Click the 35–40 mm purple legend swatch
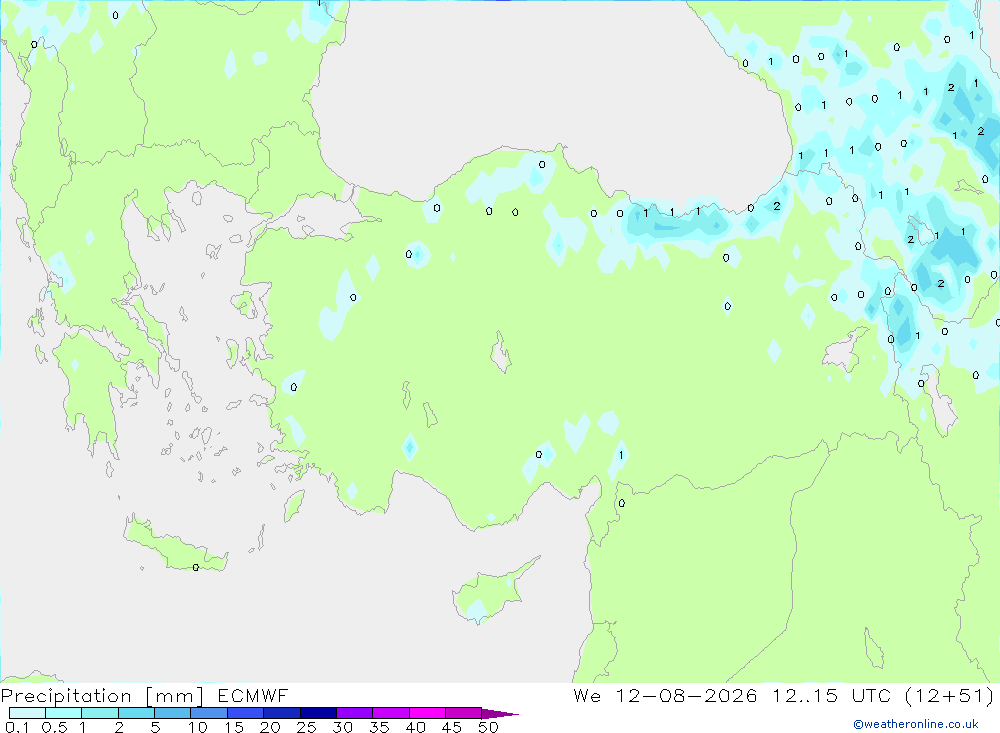 [390, 713]
